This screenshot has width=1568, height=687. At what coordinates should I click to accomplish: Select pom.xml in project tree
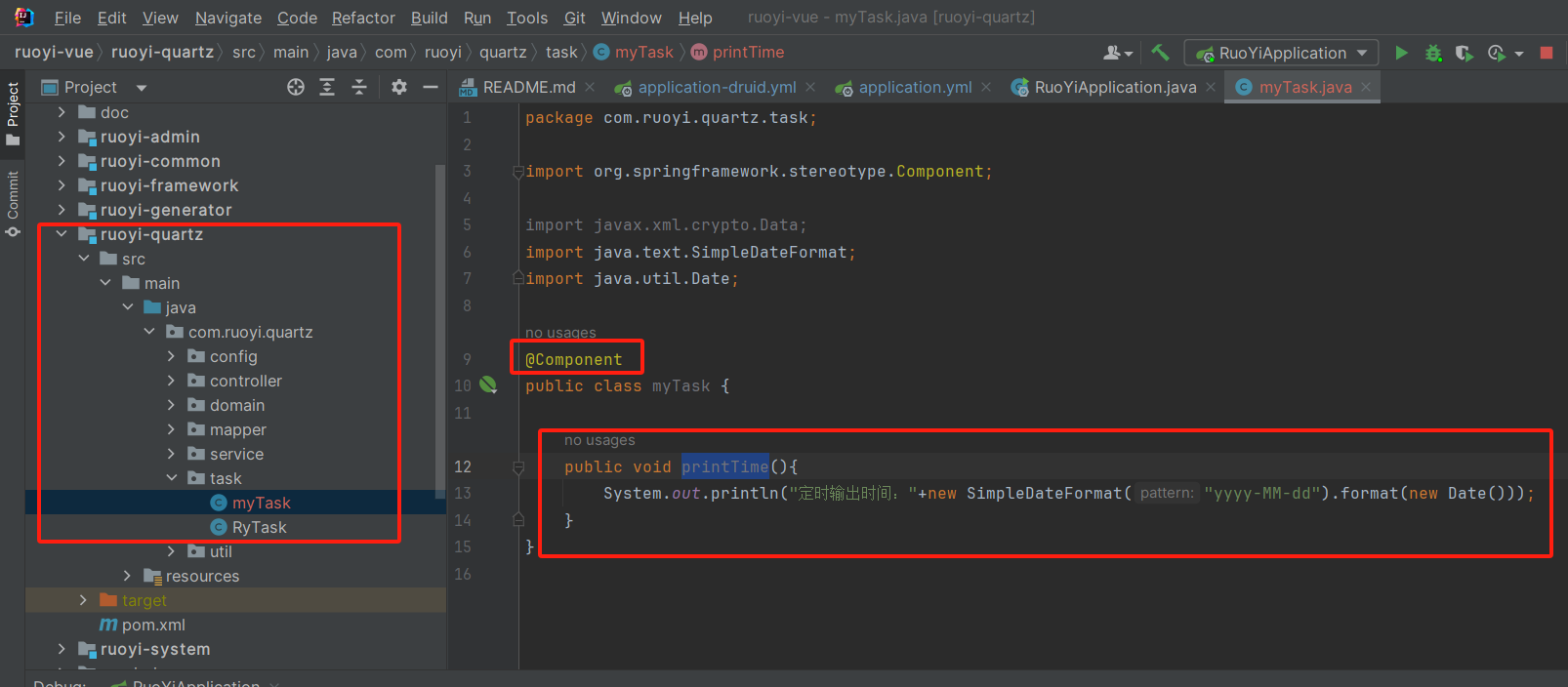pyautogui.click(x=153, y=625)
